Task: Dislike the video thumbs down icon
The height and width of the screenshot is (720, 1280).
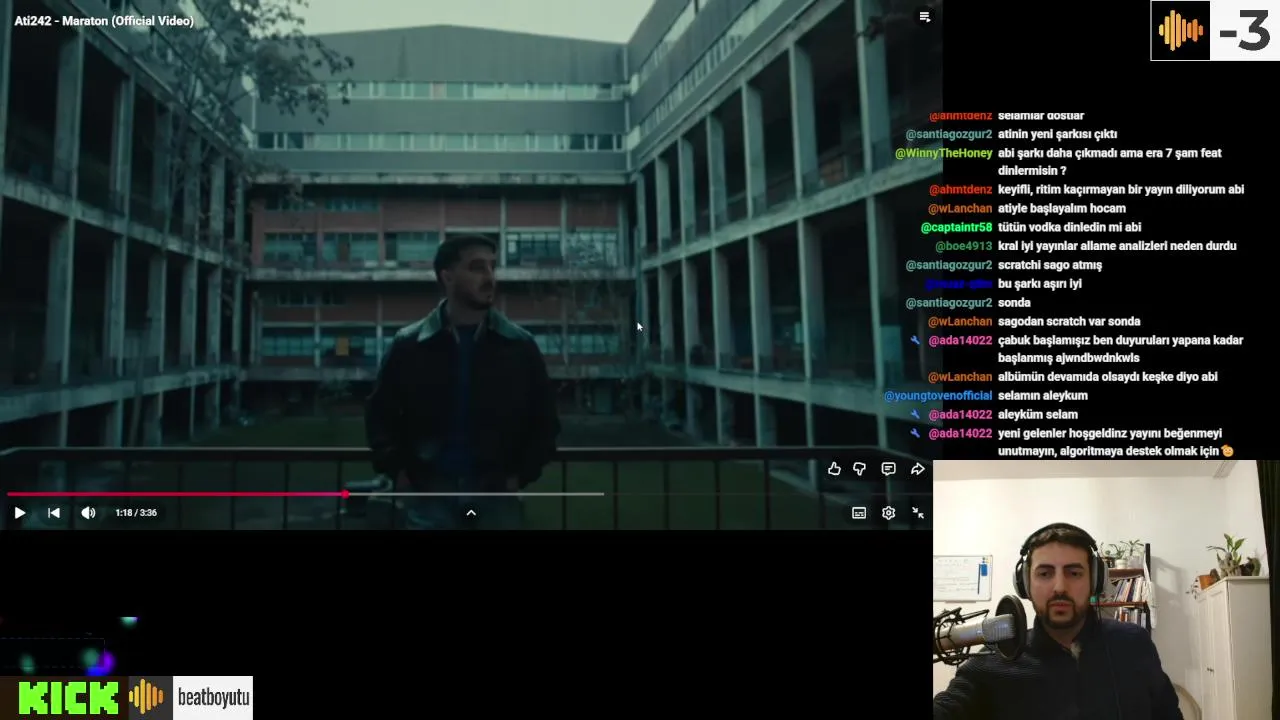Action: tap(860, 469)
